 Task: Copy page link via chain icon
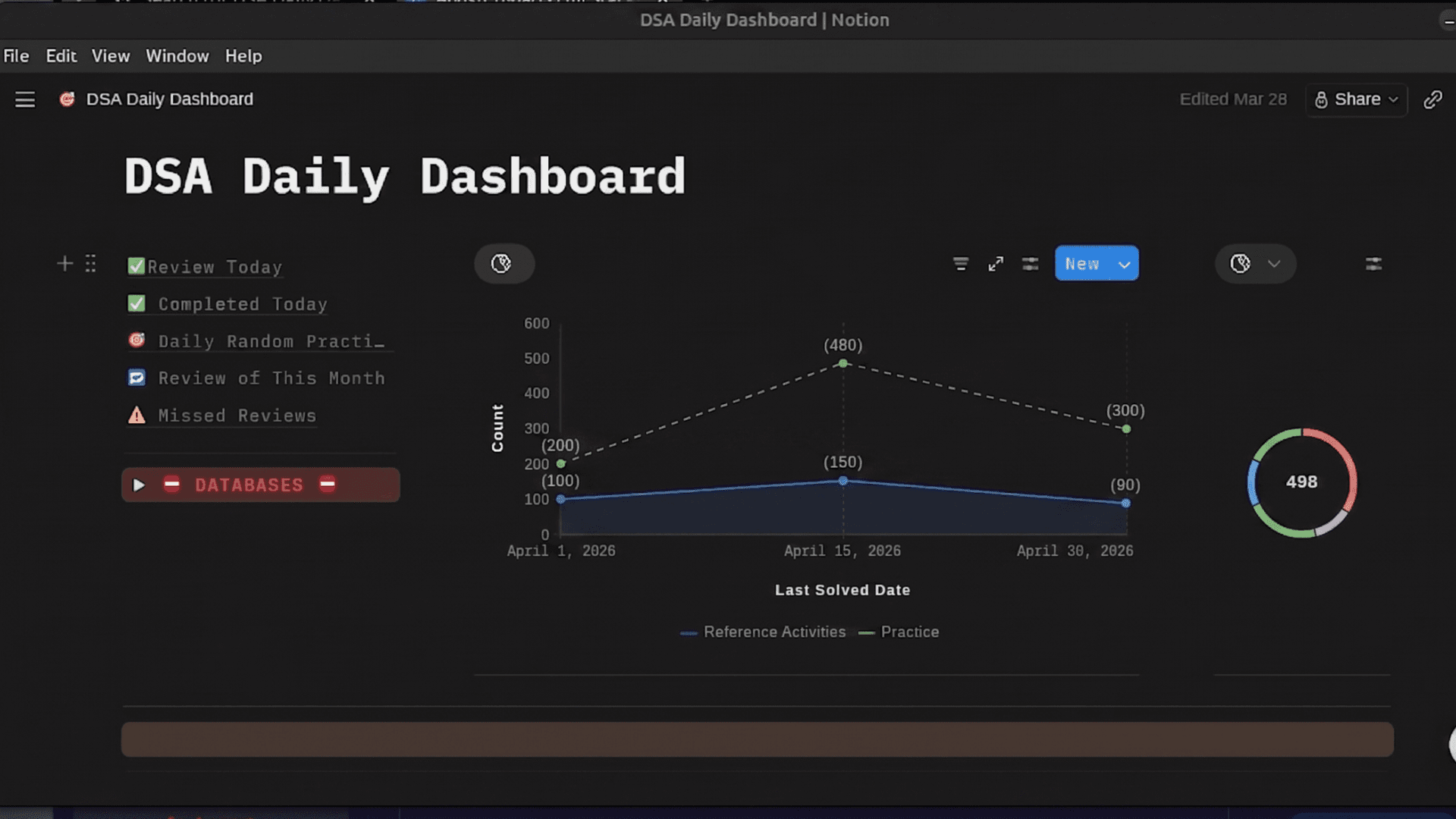[x=1432, y=99]
